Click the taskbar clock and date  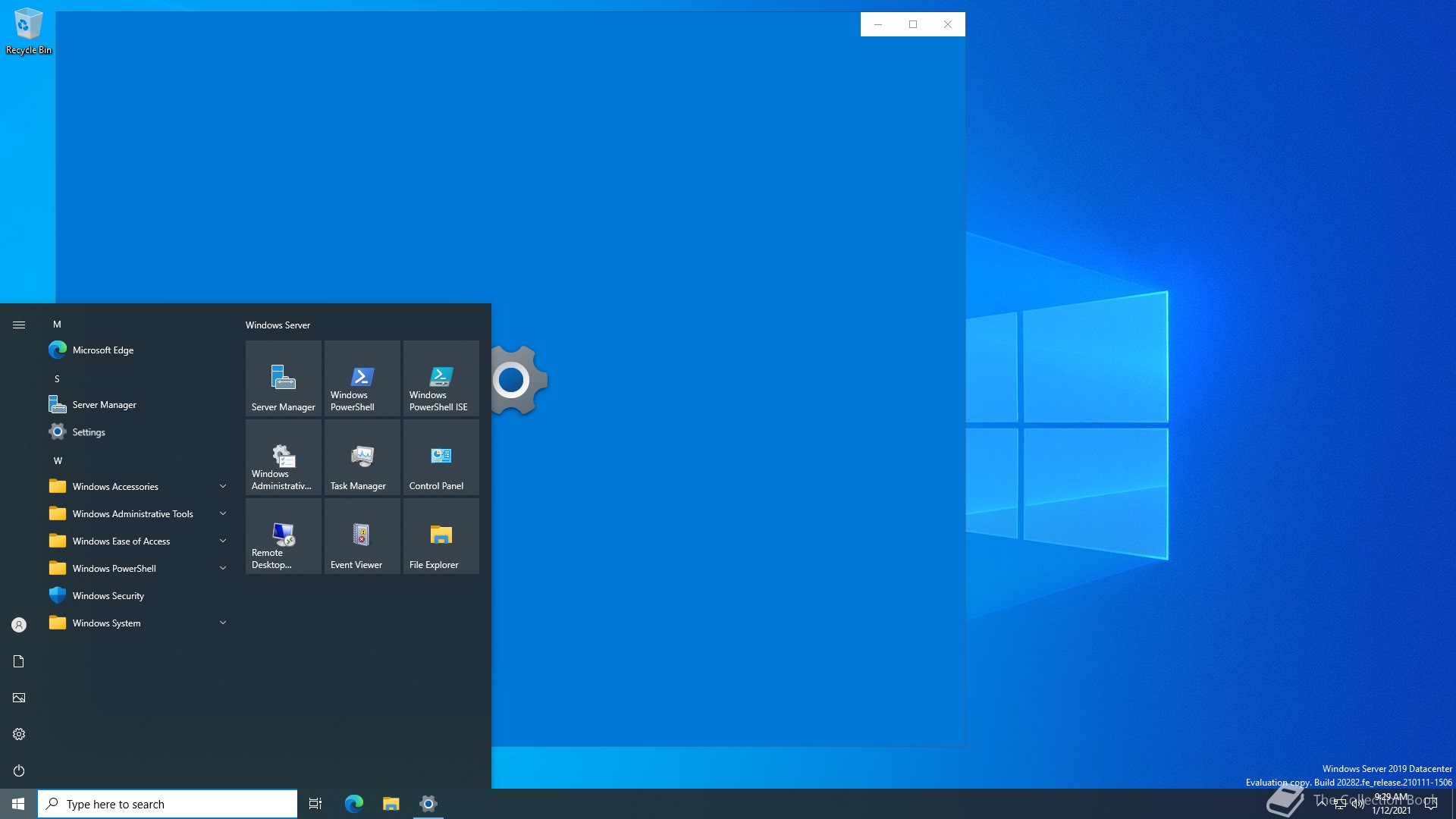(x=1392, y=804)
